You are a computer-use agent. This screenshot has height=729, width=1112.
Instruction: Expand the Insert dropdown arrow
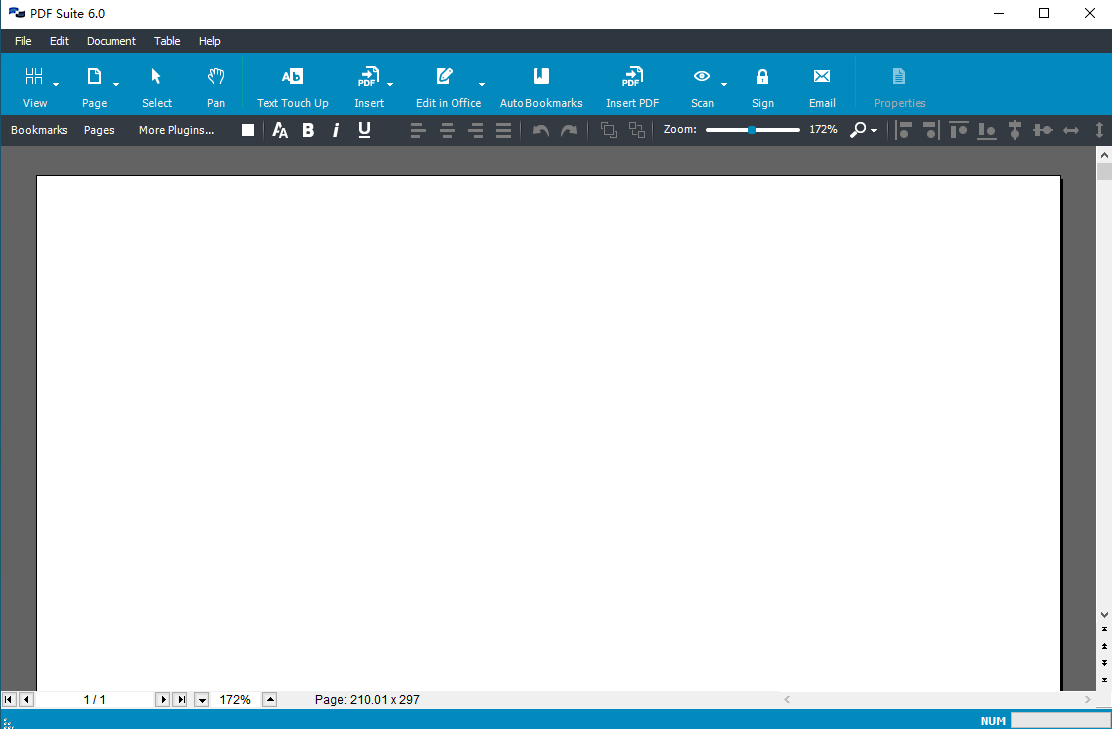click(x=389, y=84)
